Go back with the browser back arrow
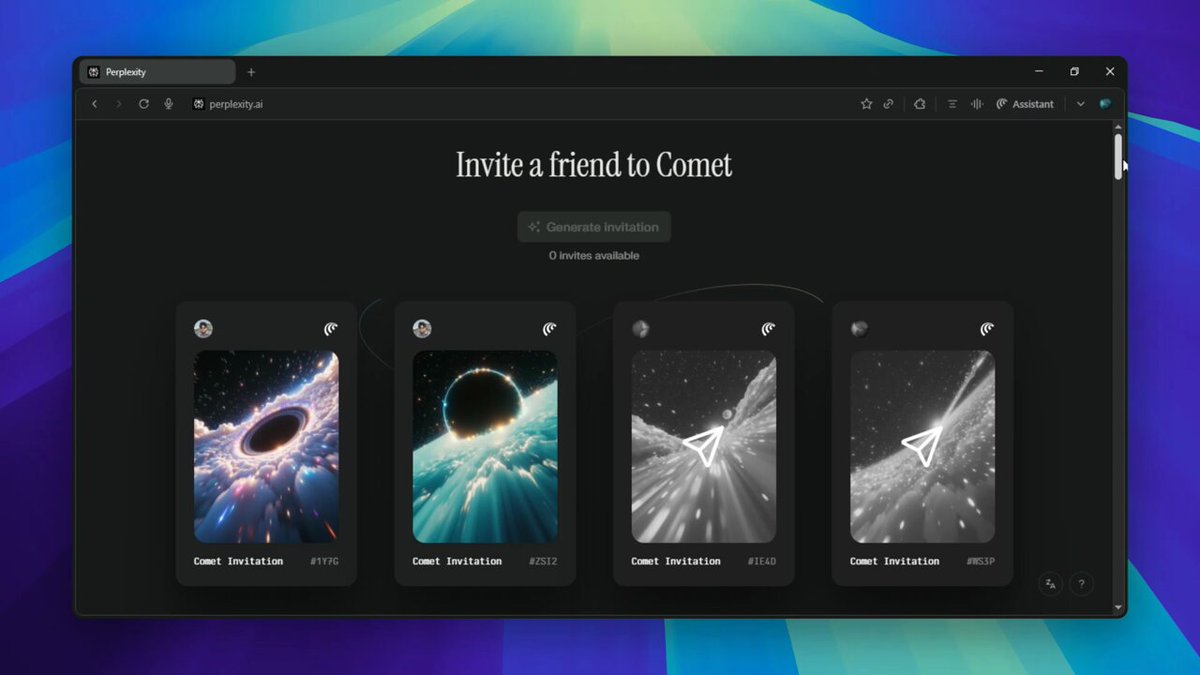1200x675 pixels. (95, 104)
